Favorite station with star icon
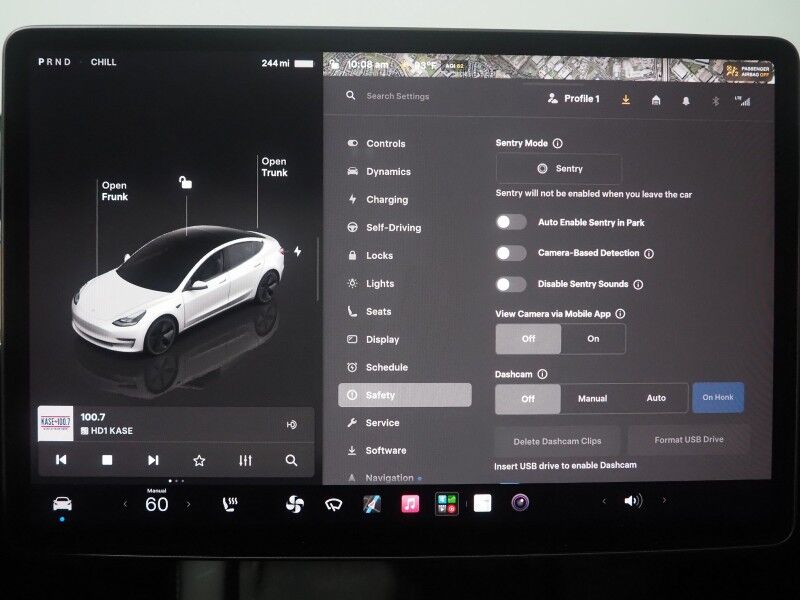This screenshot has width=800, height=600. tap(199, 461)
